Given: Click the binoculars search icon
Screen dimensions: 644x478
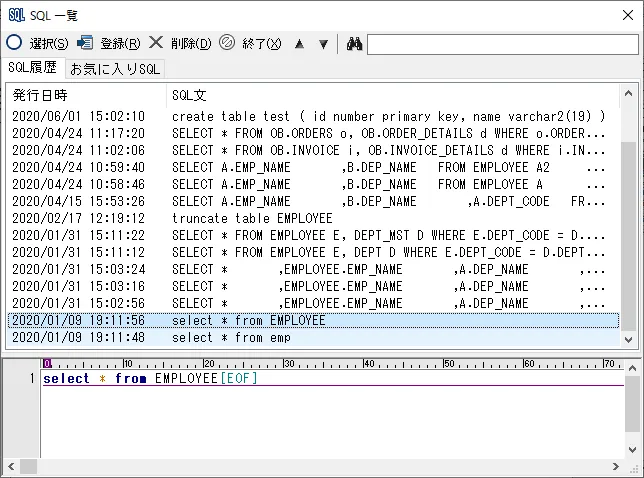Looking at the screenshot, I should point(354,43).
